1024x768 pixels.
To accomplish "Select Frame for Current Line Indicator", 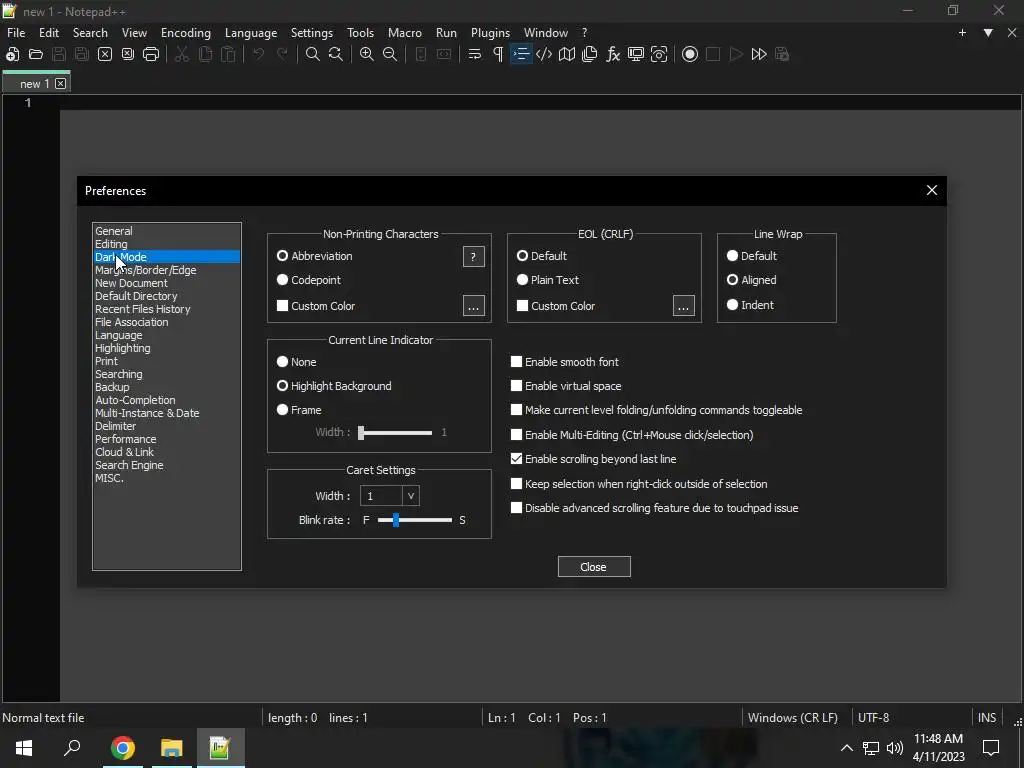I will (299, 410).
